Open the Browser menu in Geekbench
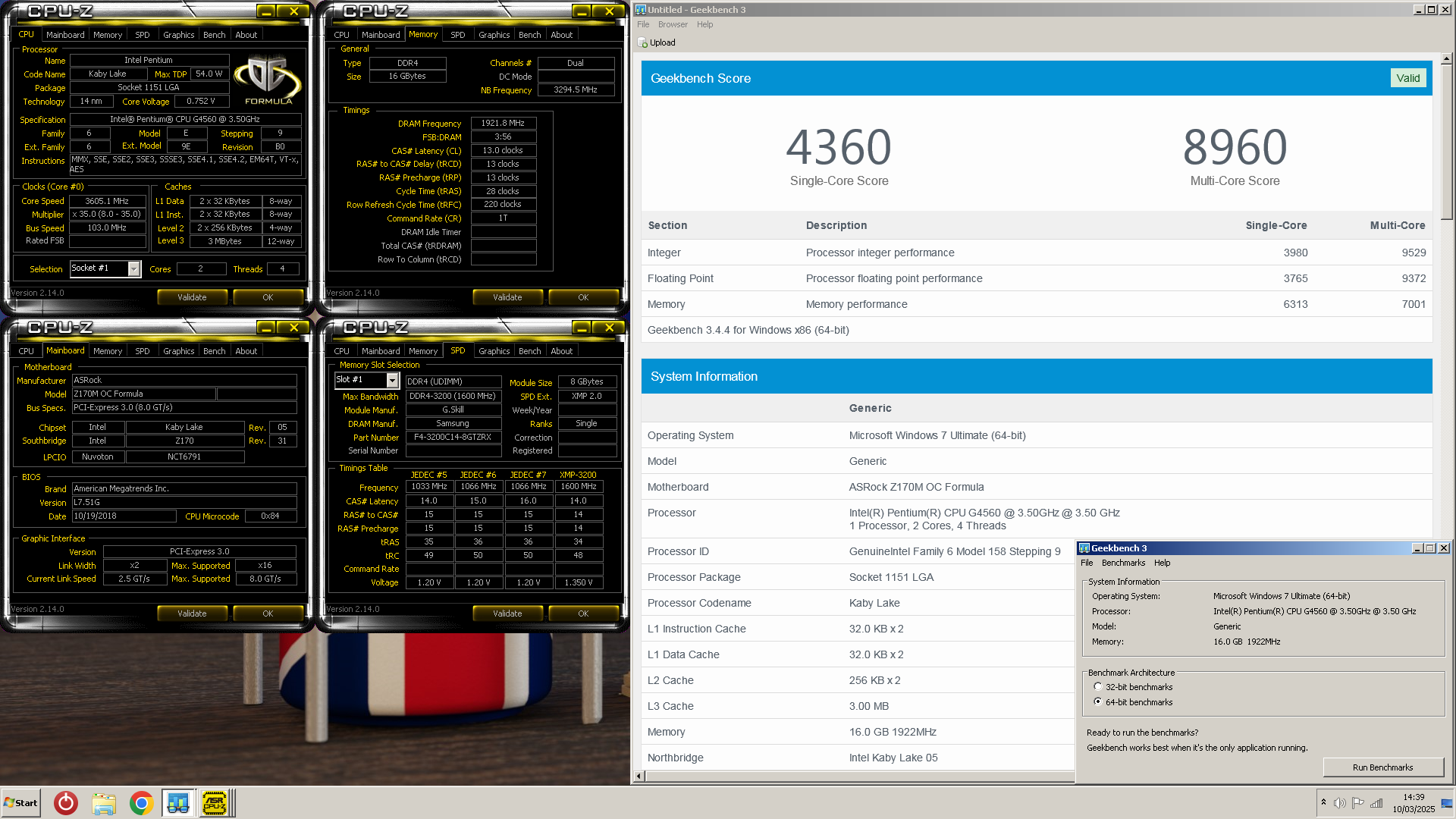The height and width of the screenshot is (819, 1456). coord(673,24)
